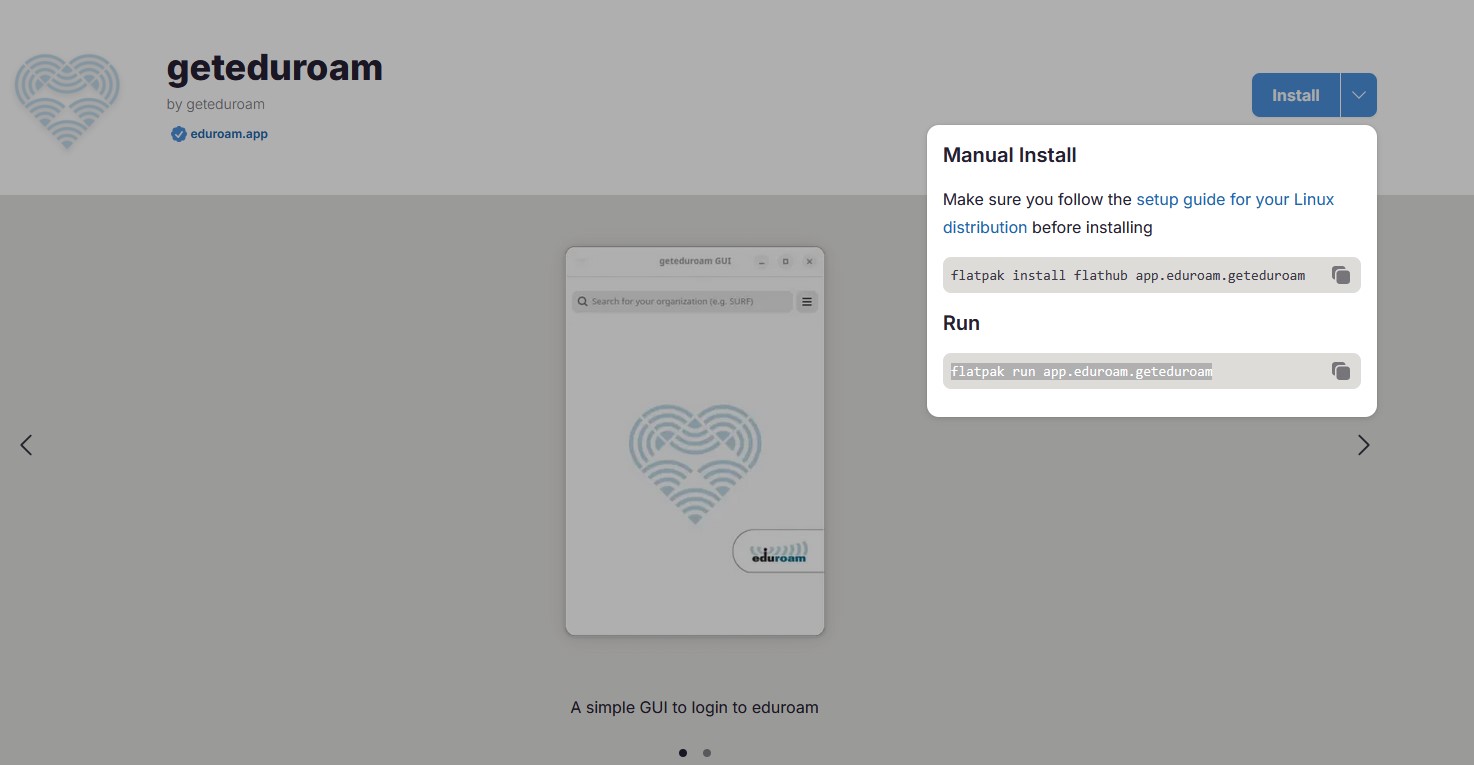1474x765 pixels.
Task: Select the first carousel dot indicator
Action: click(683, 753)
